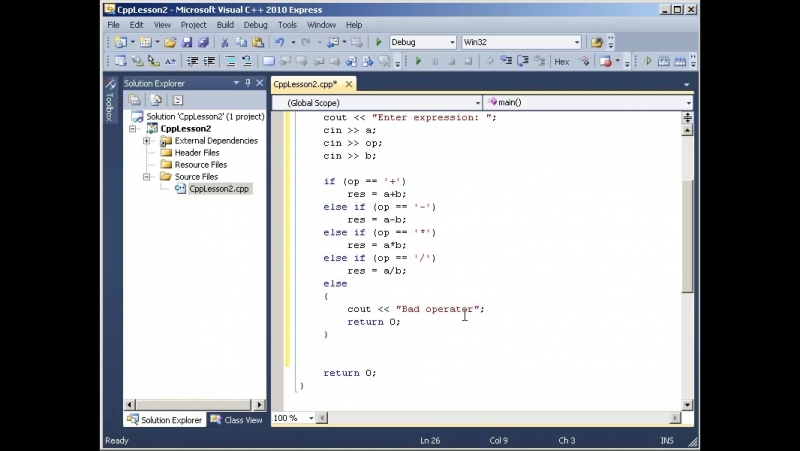Click the Find in Files icon
This screenshot has height=451, width=800.
click(596, 42)
